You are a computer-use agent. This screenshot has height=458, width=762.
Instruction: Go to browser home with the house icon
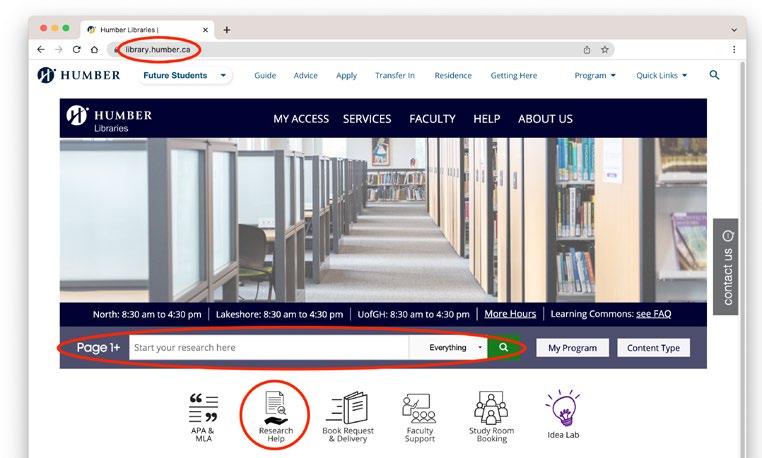tap(94, 50)
